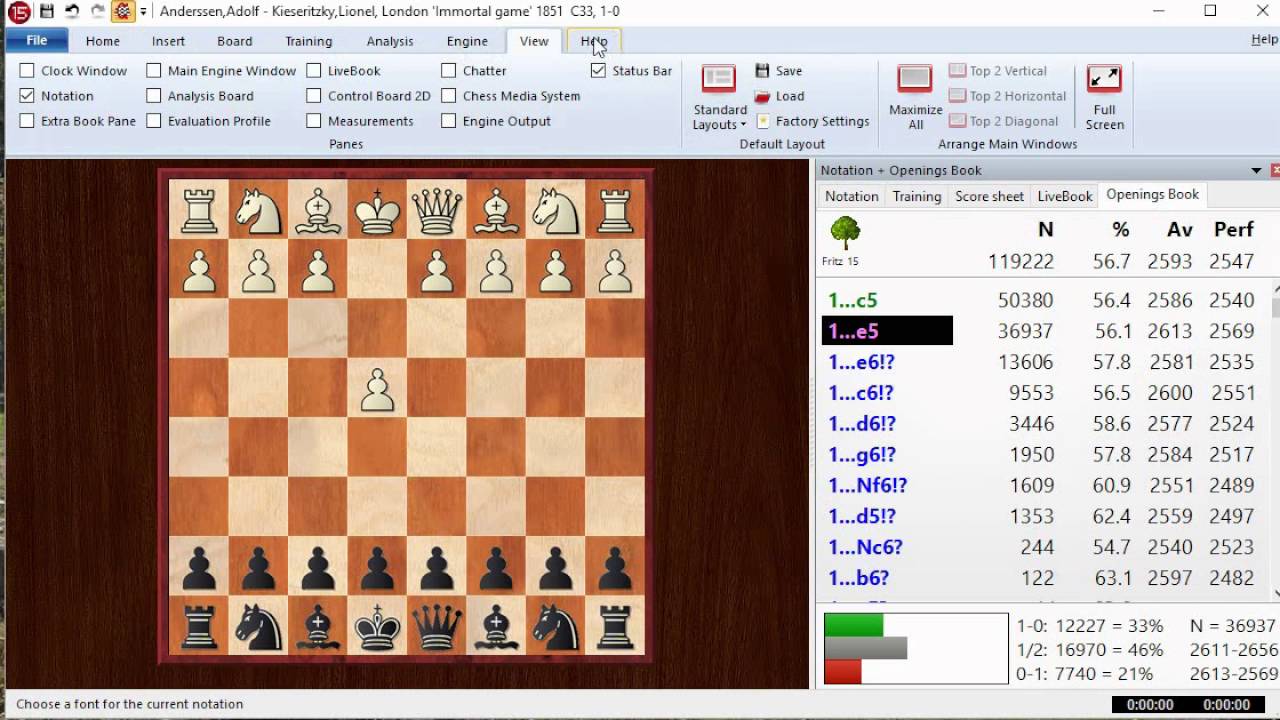
Task: Close the Notation + Openings Book pane
Action: [x=1275, y=170]
